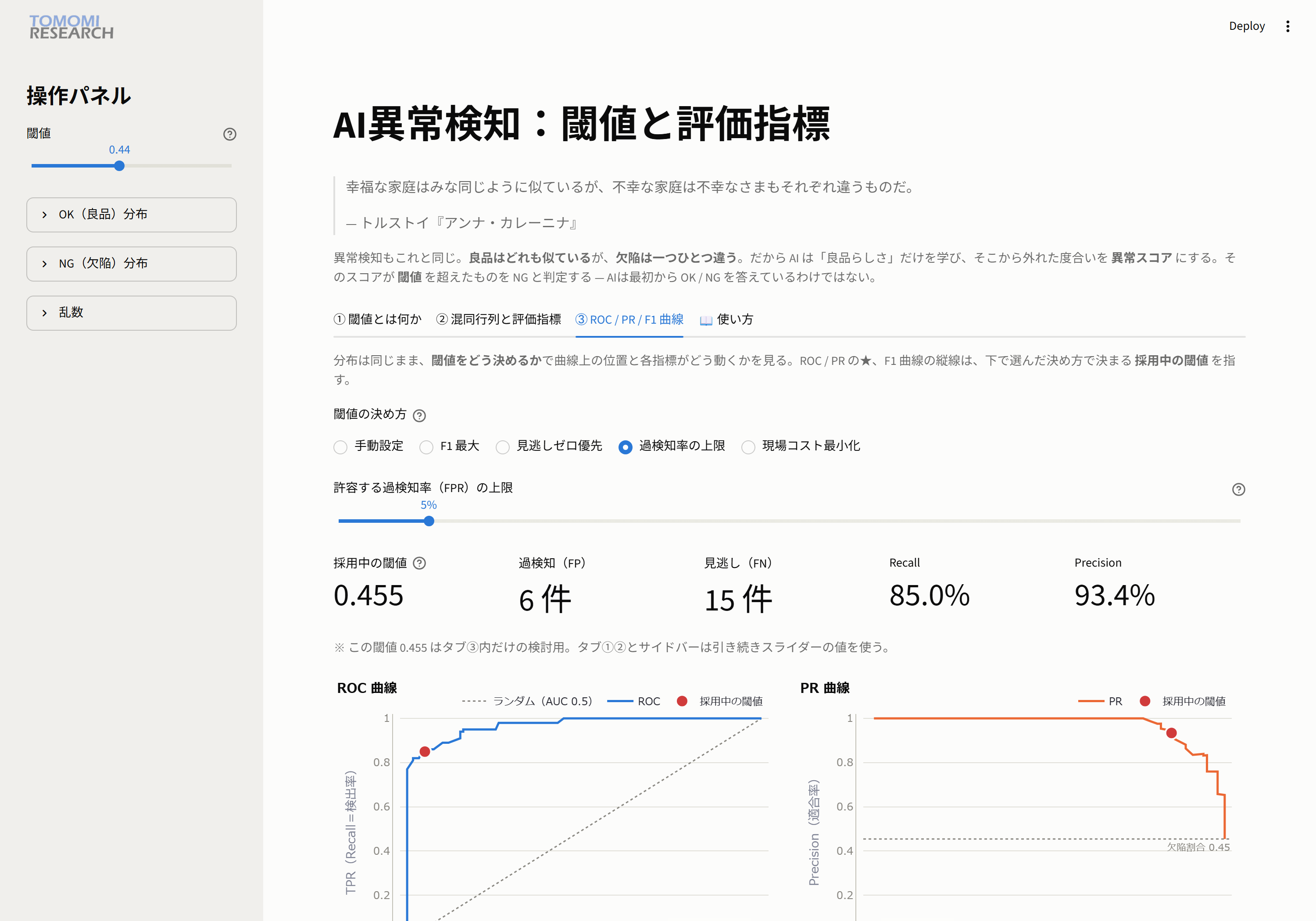The height and width of the screenshot is (921, 1316).
Task: Open the 使い方 tab
Action: [x=726, y=319]
